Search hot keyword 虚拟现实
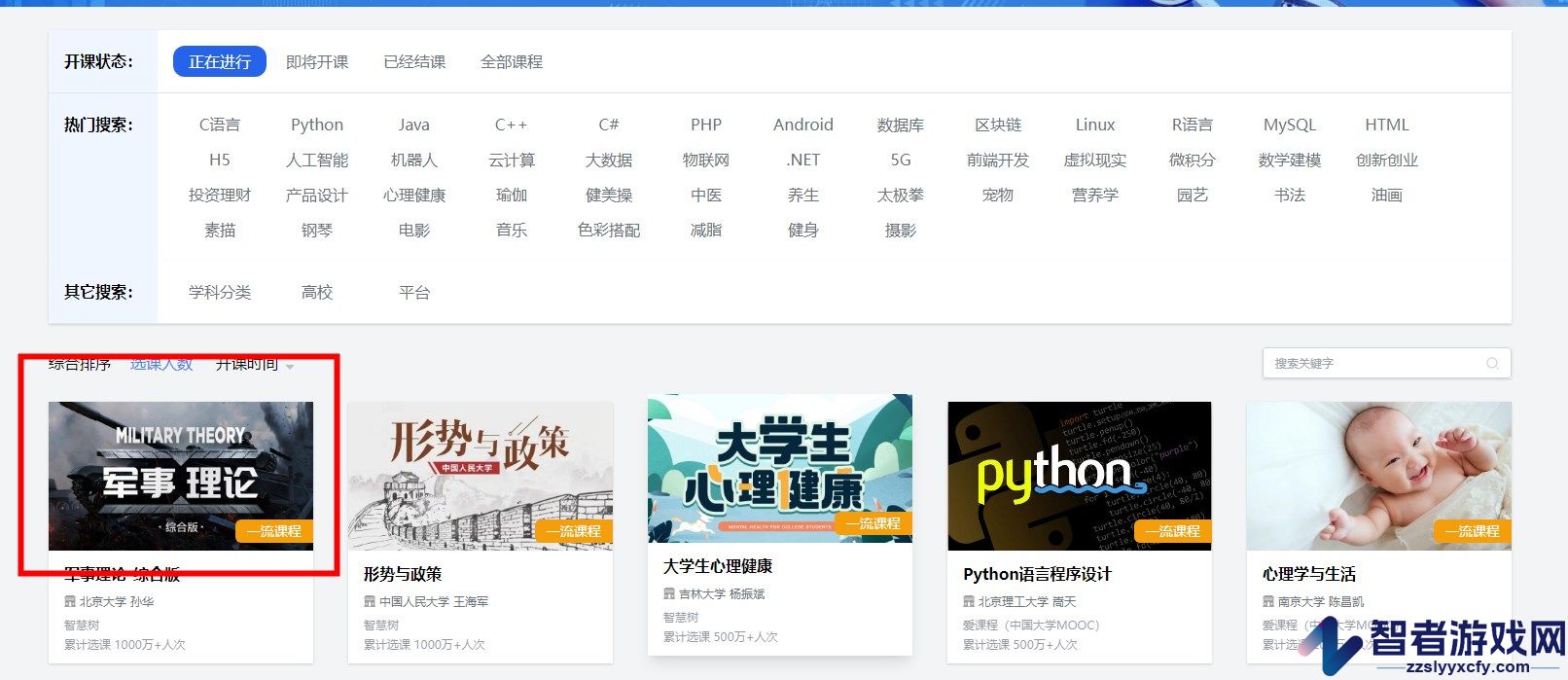Viewport: 1568px width, 680px height. (1095, 160)
